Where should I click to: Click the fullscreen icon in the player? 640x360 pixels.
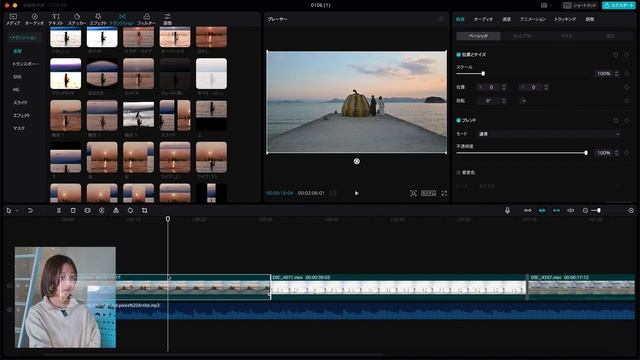coord(444,193)
